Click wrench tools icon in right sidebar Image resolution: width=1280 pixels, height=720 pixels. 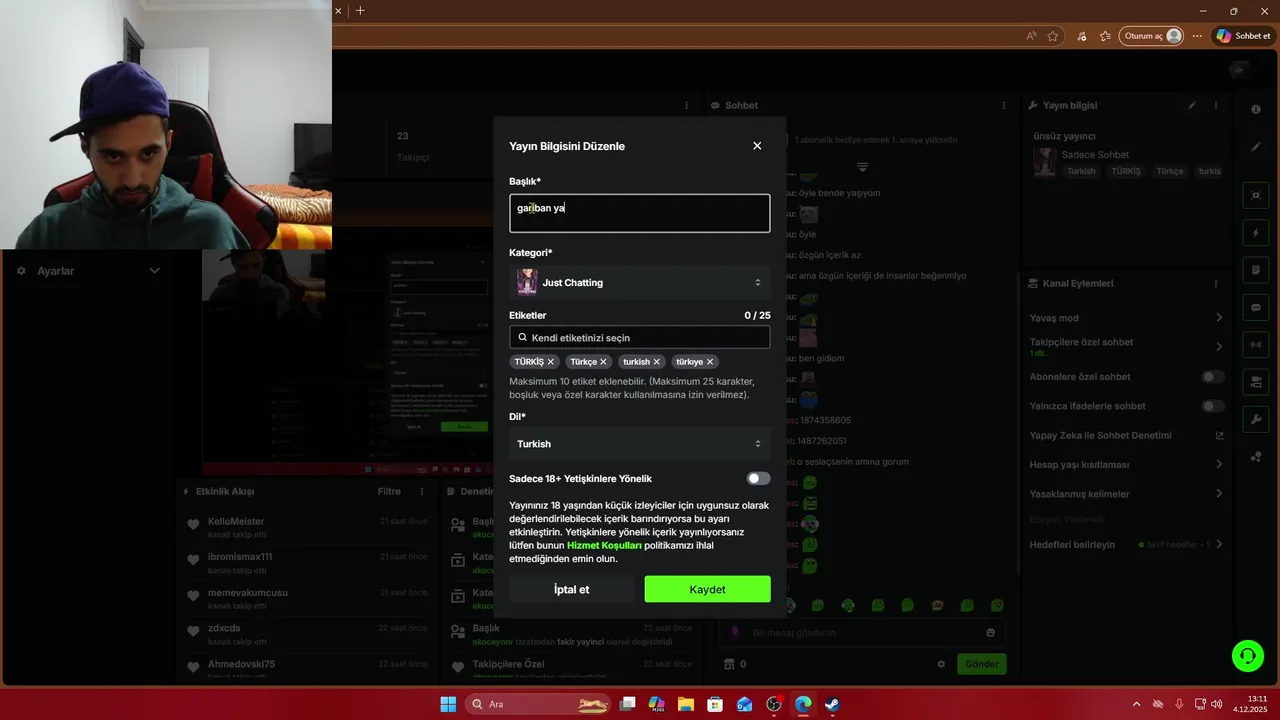(x=1256, y=420)
